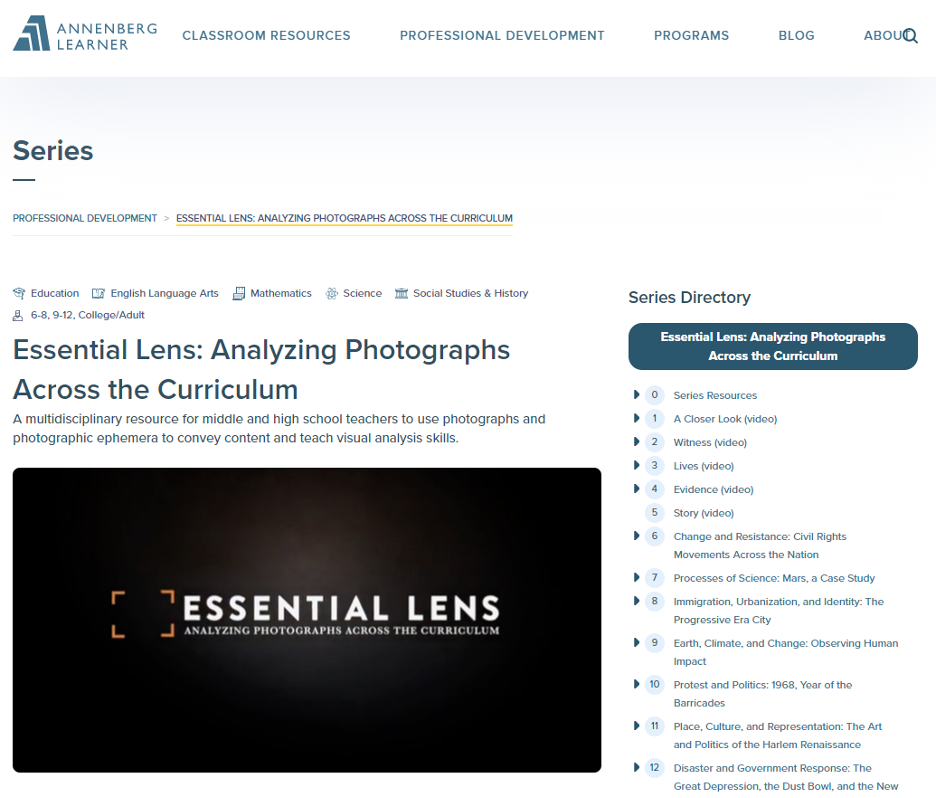
Task: Click the Science tag text
Action: 362,294
